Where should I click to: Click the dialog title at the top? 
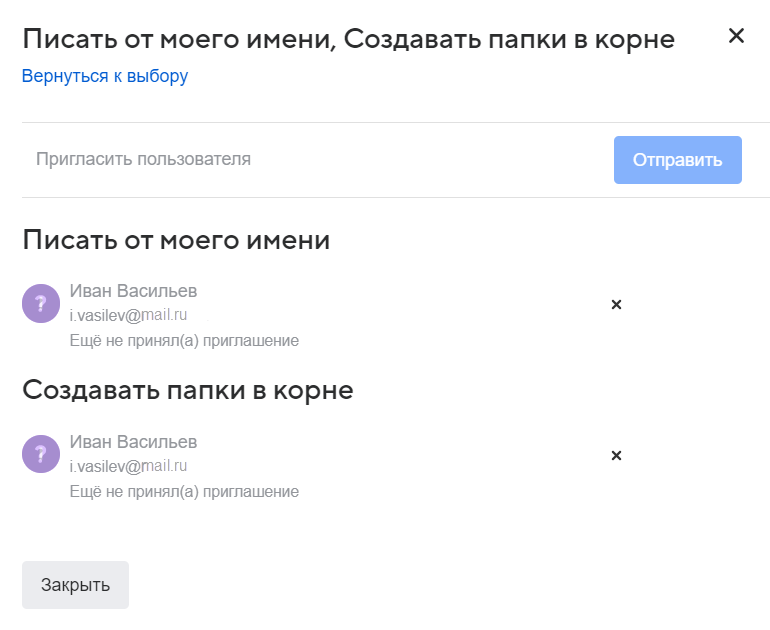click(348, 39)
